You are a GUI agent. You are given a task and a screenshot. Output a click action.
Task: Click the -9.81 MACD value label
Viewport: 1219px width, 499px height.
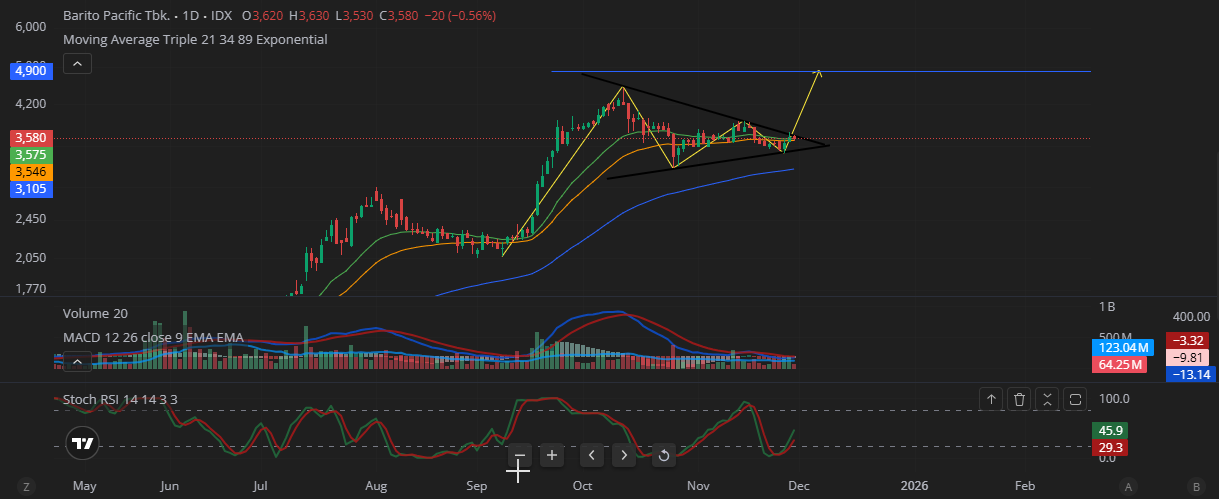click(1188, 357)
